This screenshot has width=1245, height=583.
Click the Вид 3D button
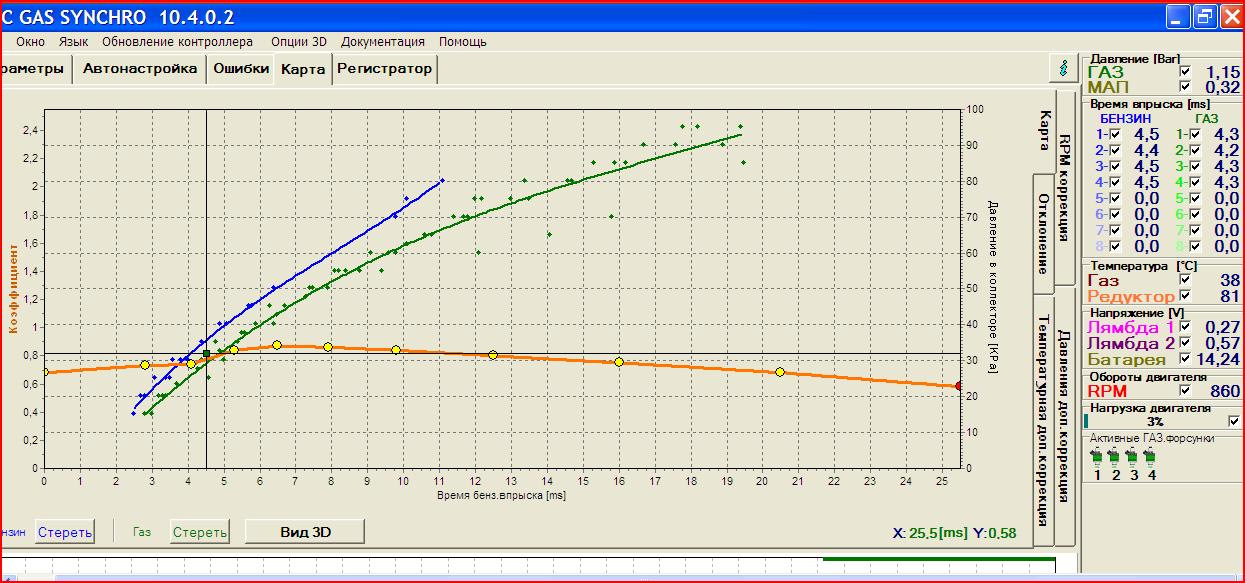click(303, 532)
